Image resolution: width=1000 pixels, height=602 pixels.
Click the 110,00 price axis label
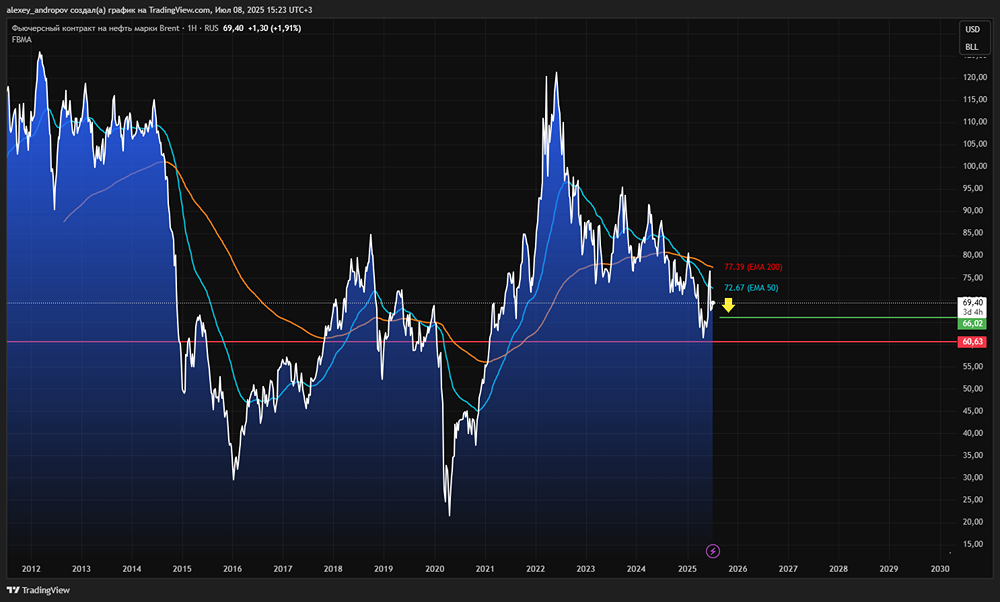[x=974, y=122]
